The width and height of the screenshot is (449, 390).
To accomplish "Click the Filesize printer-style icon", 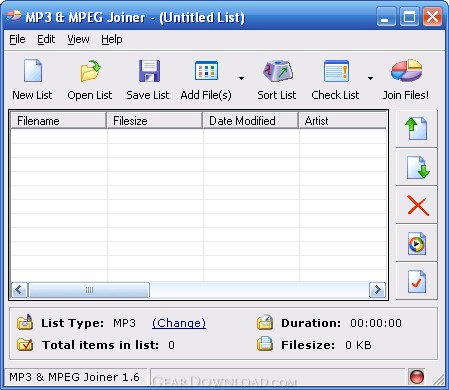I will pyautogui.click(x=265, y=344).
